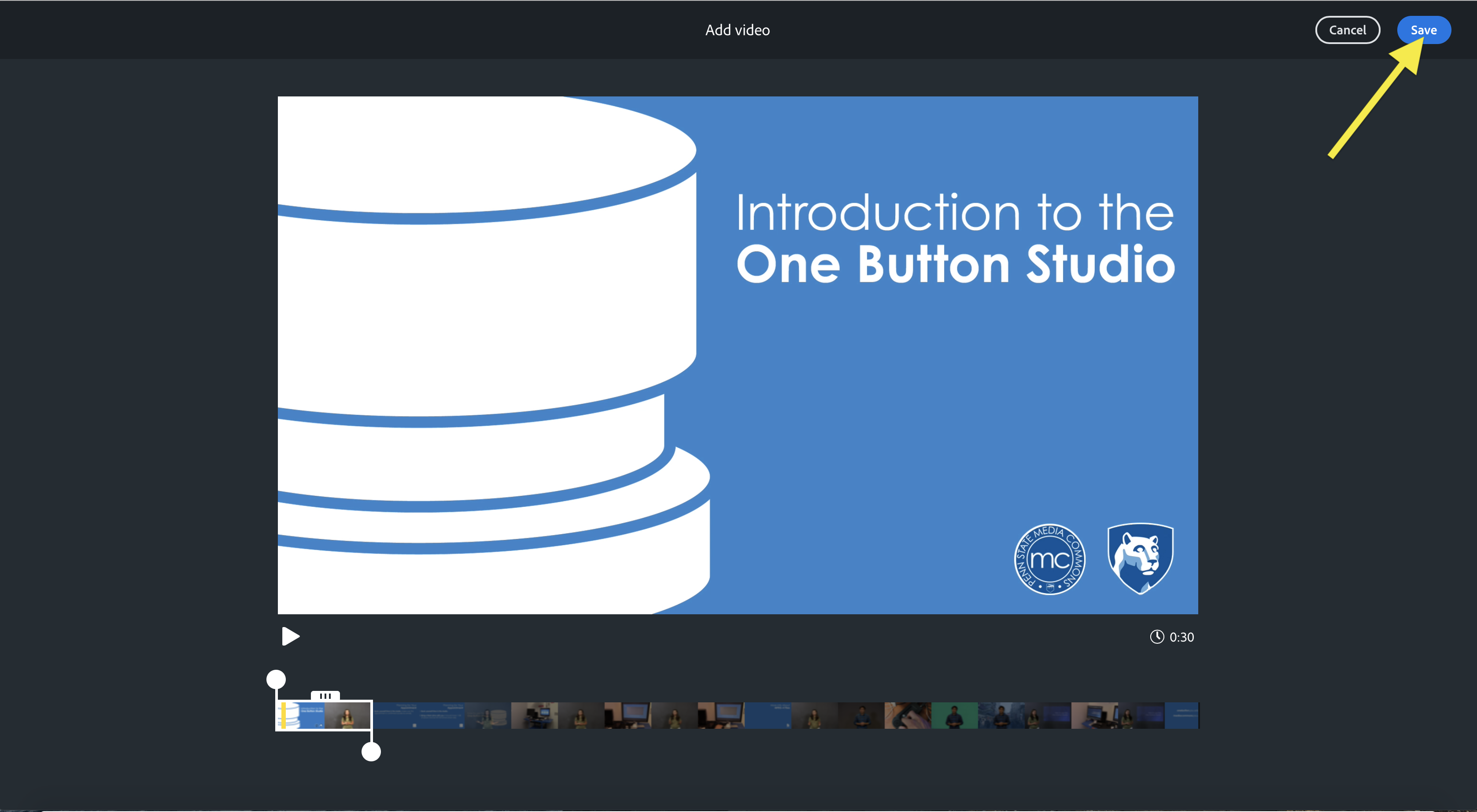Click the Cancel button

click(x=1348, y=30)
